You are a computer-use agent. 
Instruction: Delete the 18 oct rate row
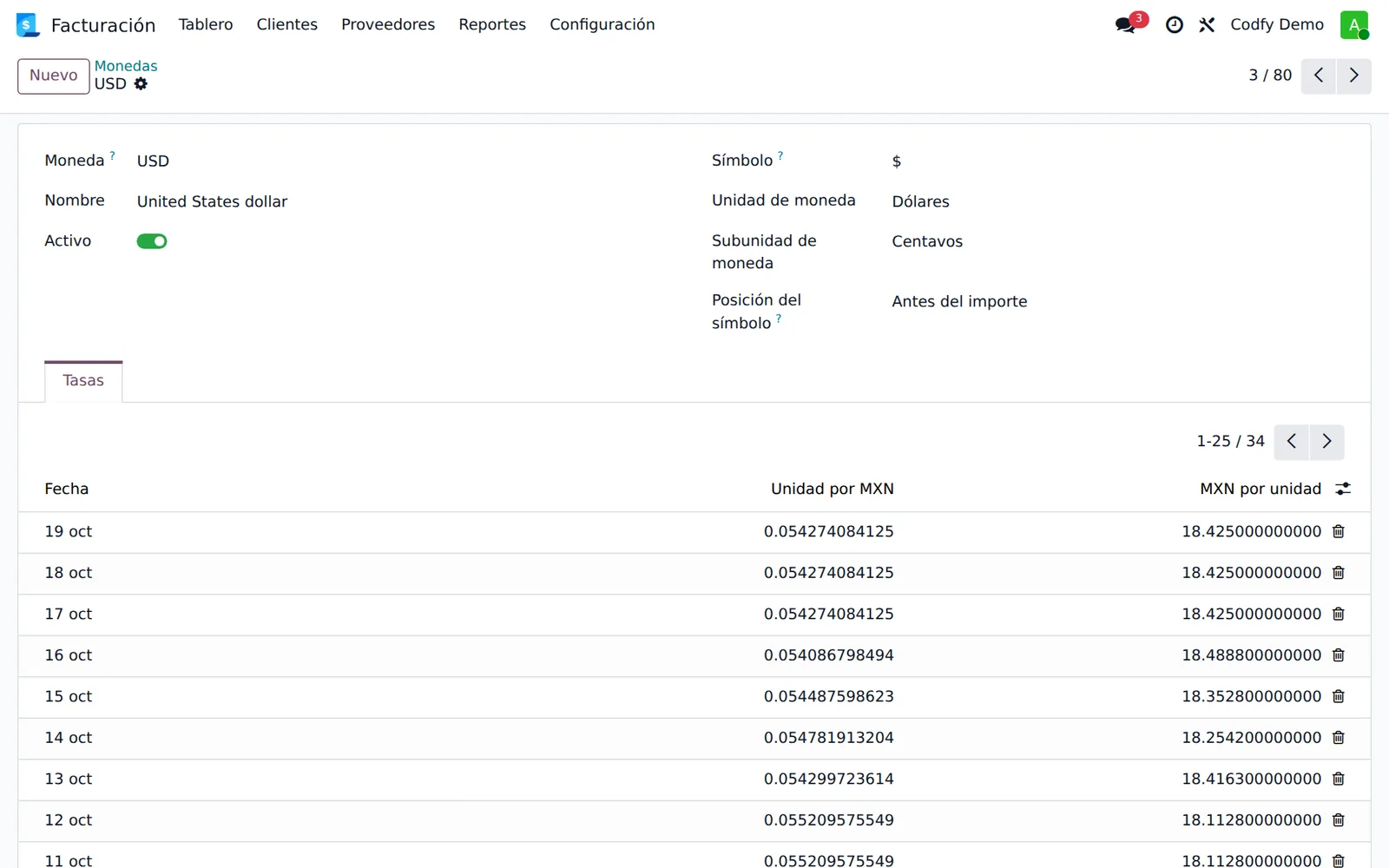click(x=1339, y=573)
